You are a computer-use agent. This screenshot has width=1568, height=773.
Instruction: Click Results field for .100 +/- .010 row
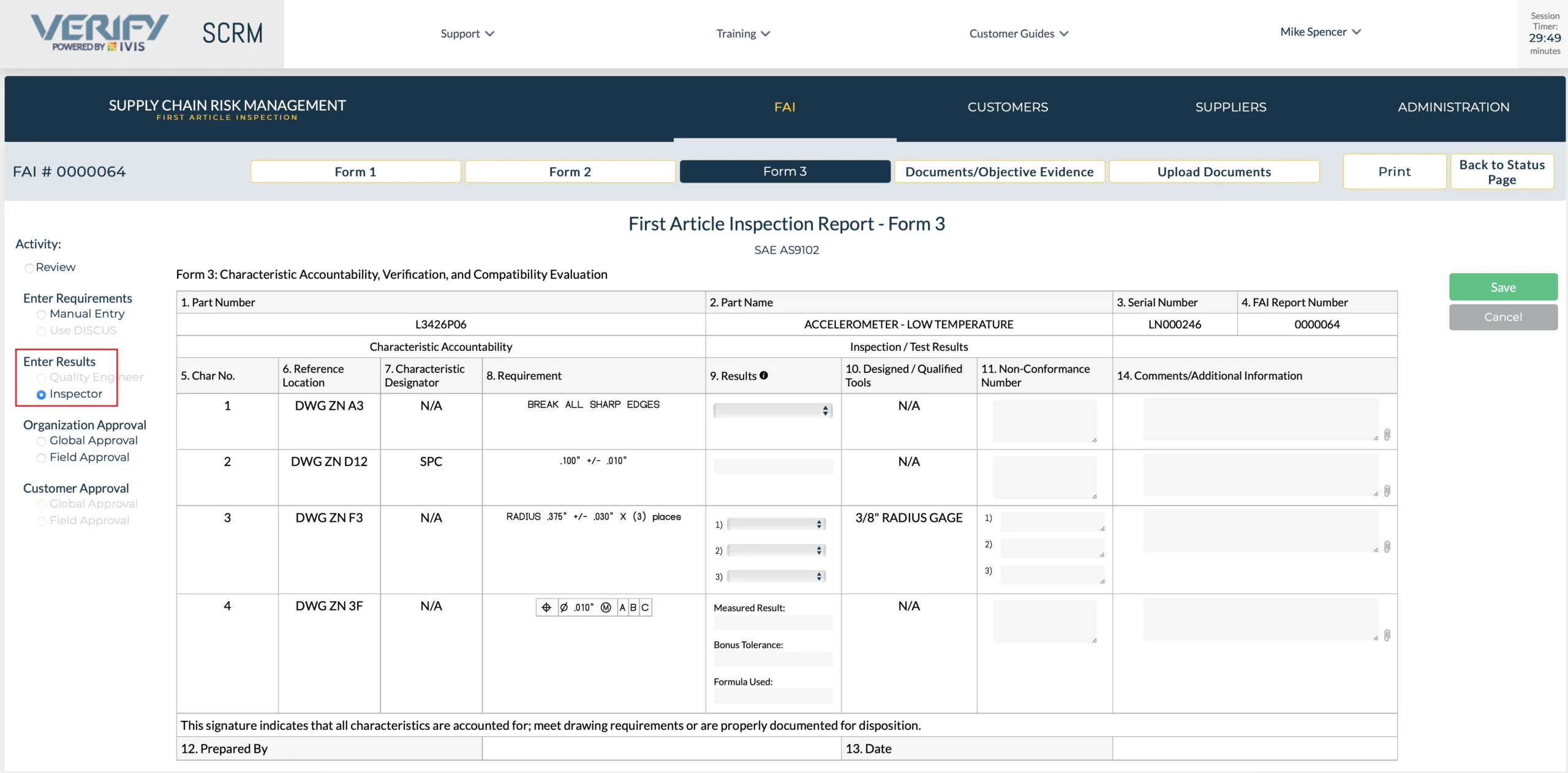(773, 466)
